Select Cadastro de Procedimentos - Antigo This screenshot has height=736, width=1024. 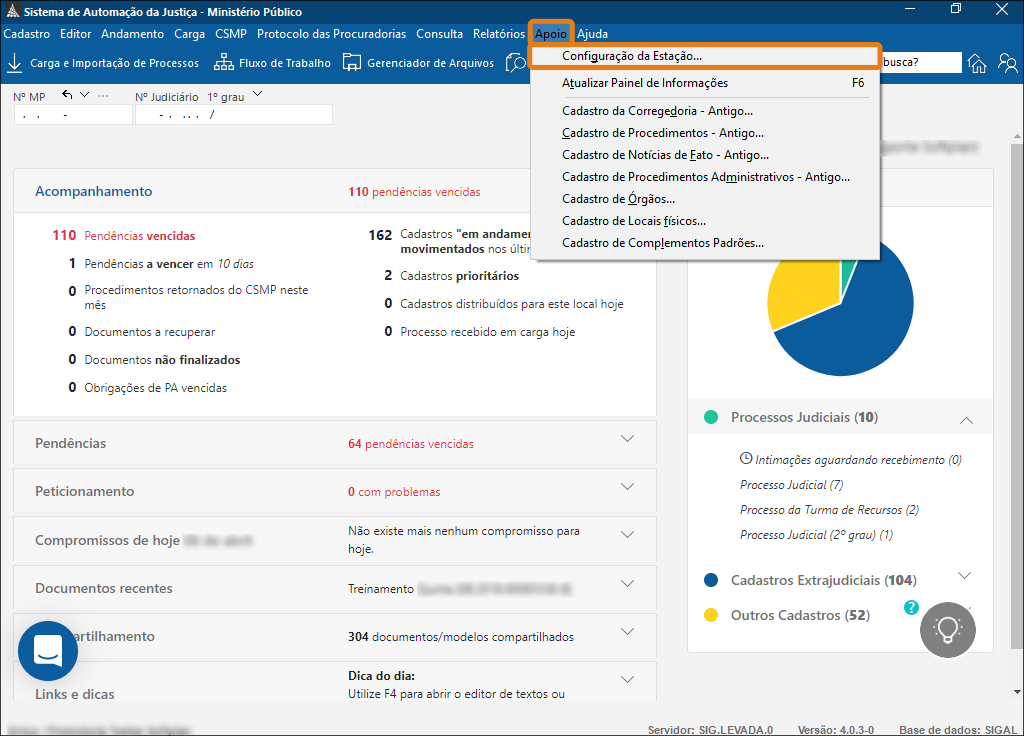[x=705, y=133]
